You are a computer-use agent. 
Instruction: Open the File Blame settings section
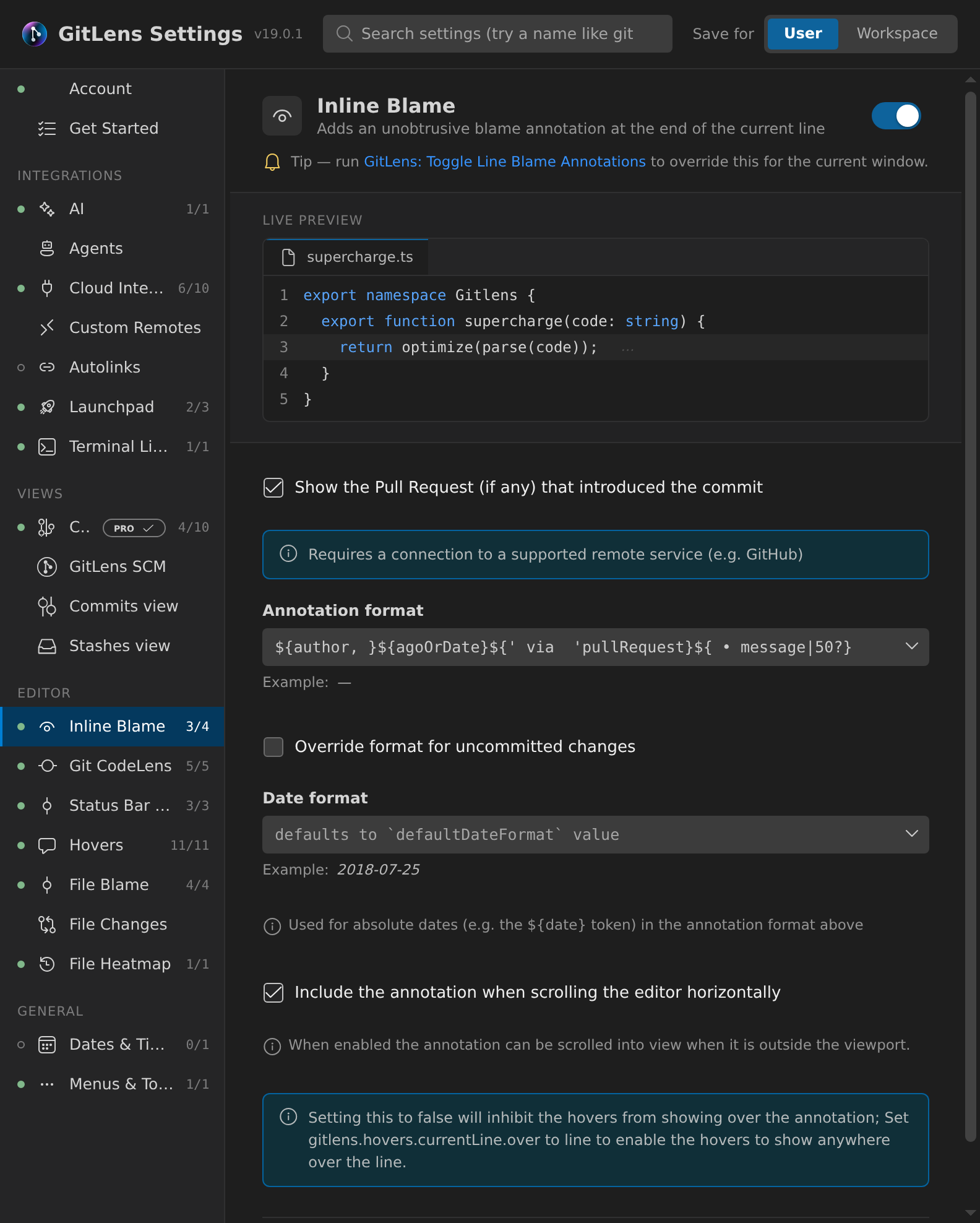[x=112, y=885]
